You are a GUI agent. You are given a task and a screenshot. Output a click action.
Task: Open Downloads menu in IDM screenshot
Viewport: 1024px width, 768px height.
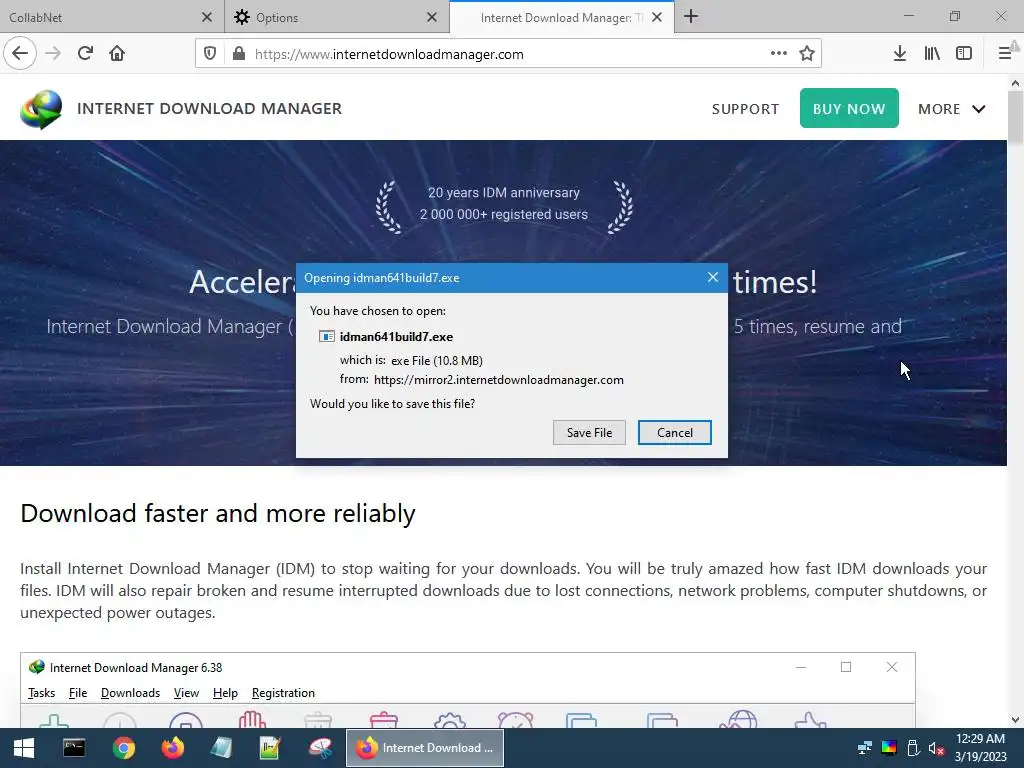tap(131, 693)
